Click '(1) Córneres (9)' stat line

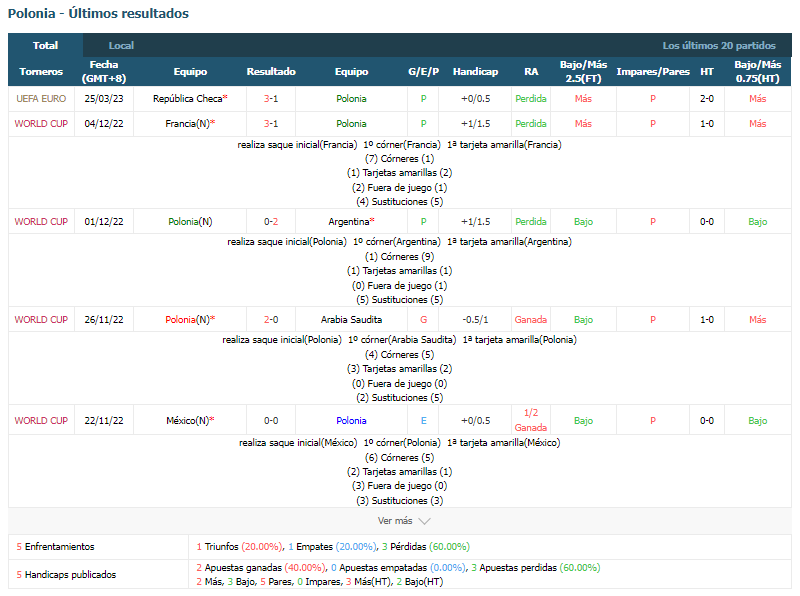(399, 257)
